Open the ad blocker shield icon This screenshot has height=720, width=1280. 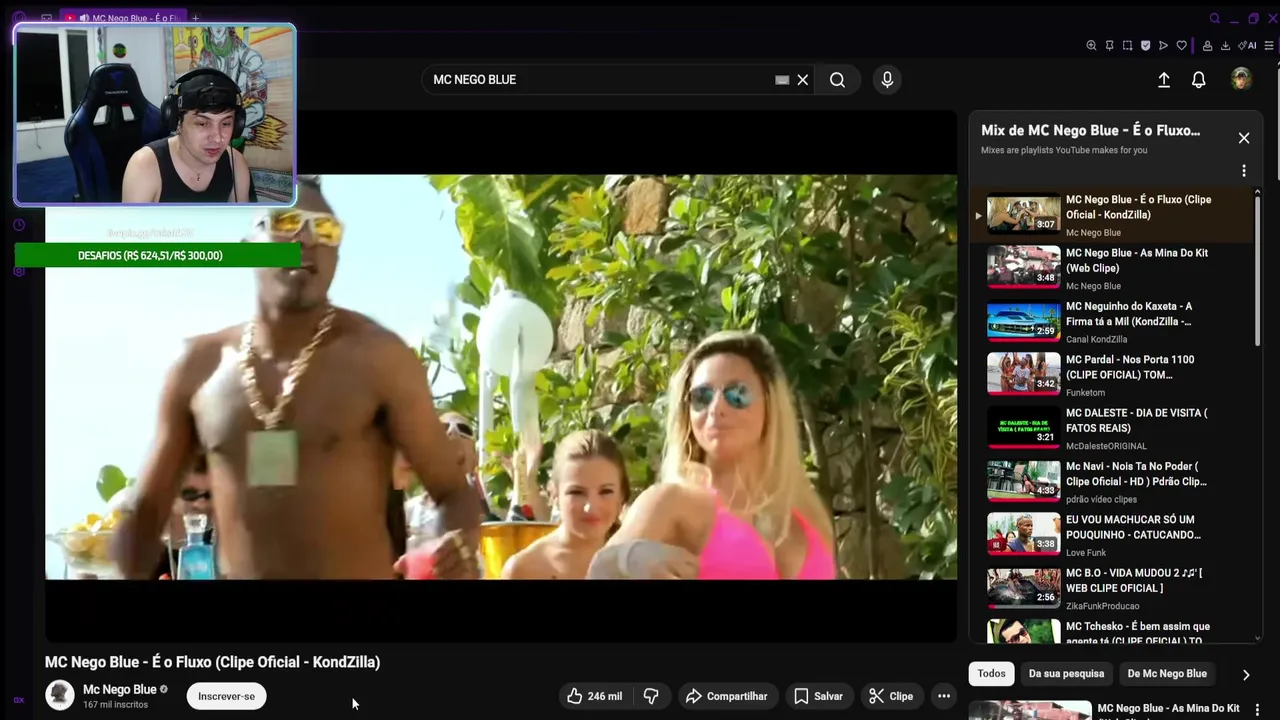tap(1145, 45)
